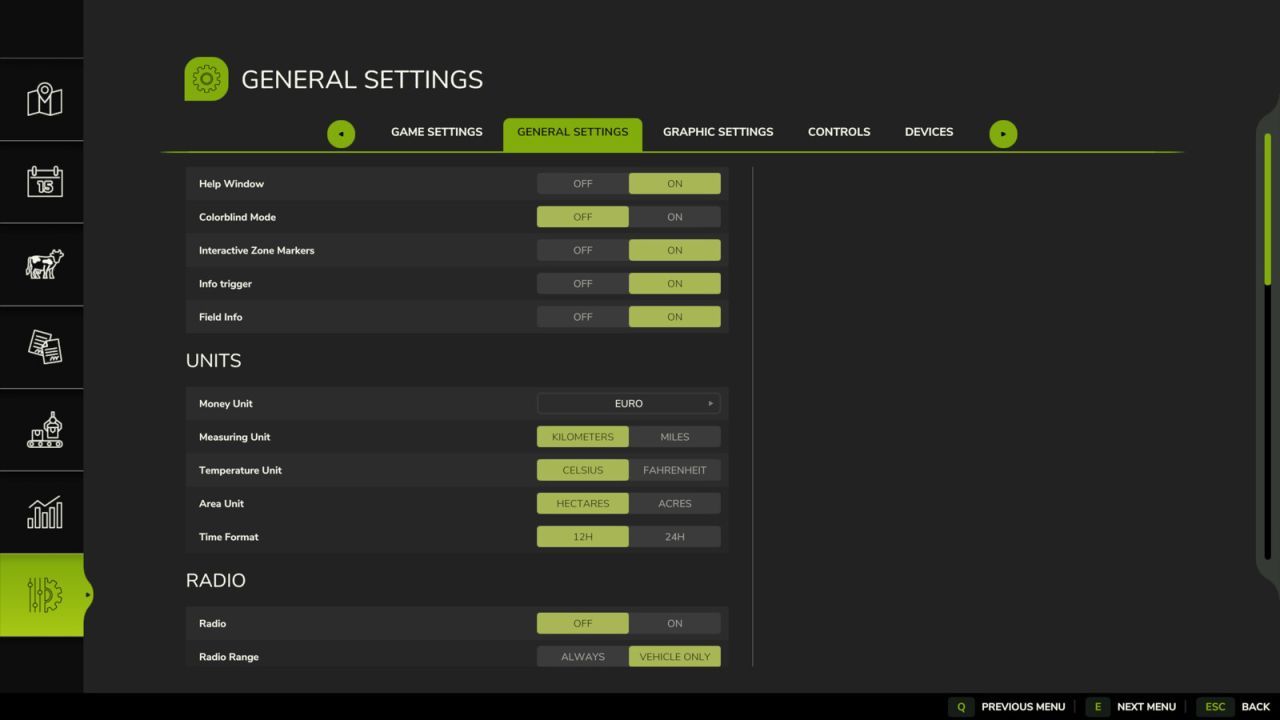Open the contracts panel in the sidebar
The width and height of the screenshot is (1280, 720).
[42, 347]
